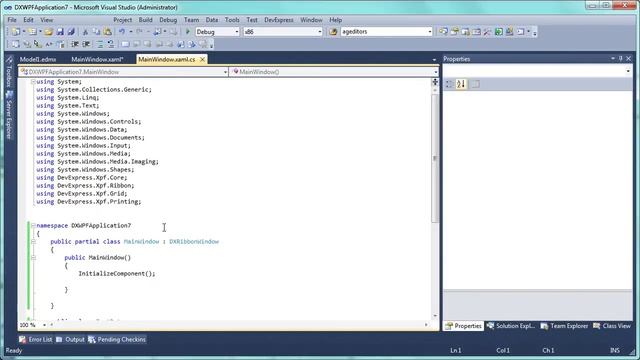Toggle bookmark icon in editor toolbar
This screenshot has height=360, width=640.
click(x=125, y=44)
